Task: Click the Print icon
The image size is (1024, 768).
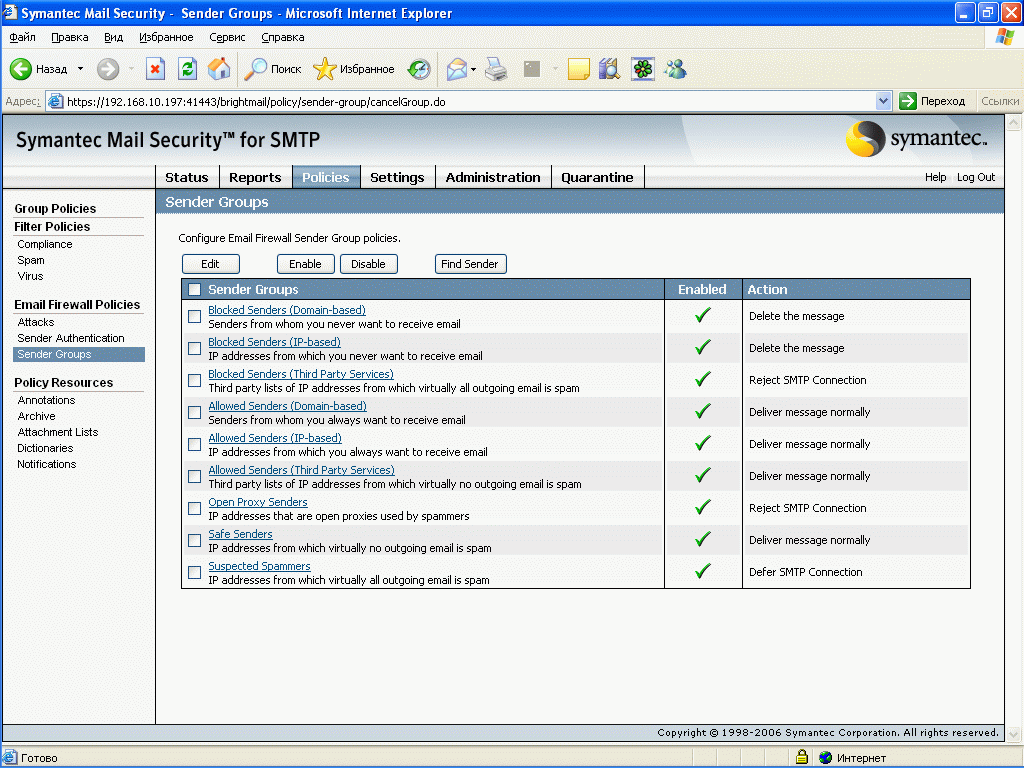Action: point(497,69)
